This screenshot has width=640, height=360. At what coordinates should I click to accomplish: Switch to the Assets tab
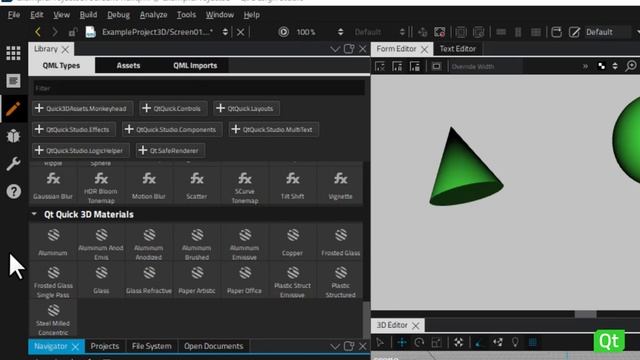pos(128,65)
